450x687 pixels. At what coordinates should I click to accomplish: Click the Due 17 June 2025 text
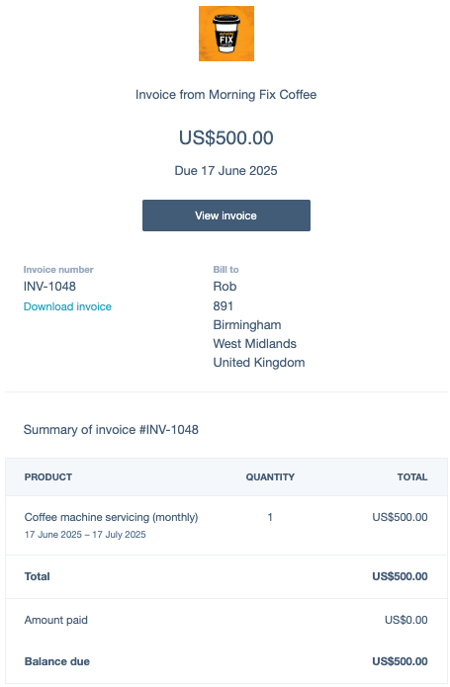pyautogui.click(x=226, y=170)
